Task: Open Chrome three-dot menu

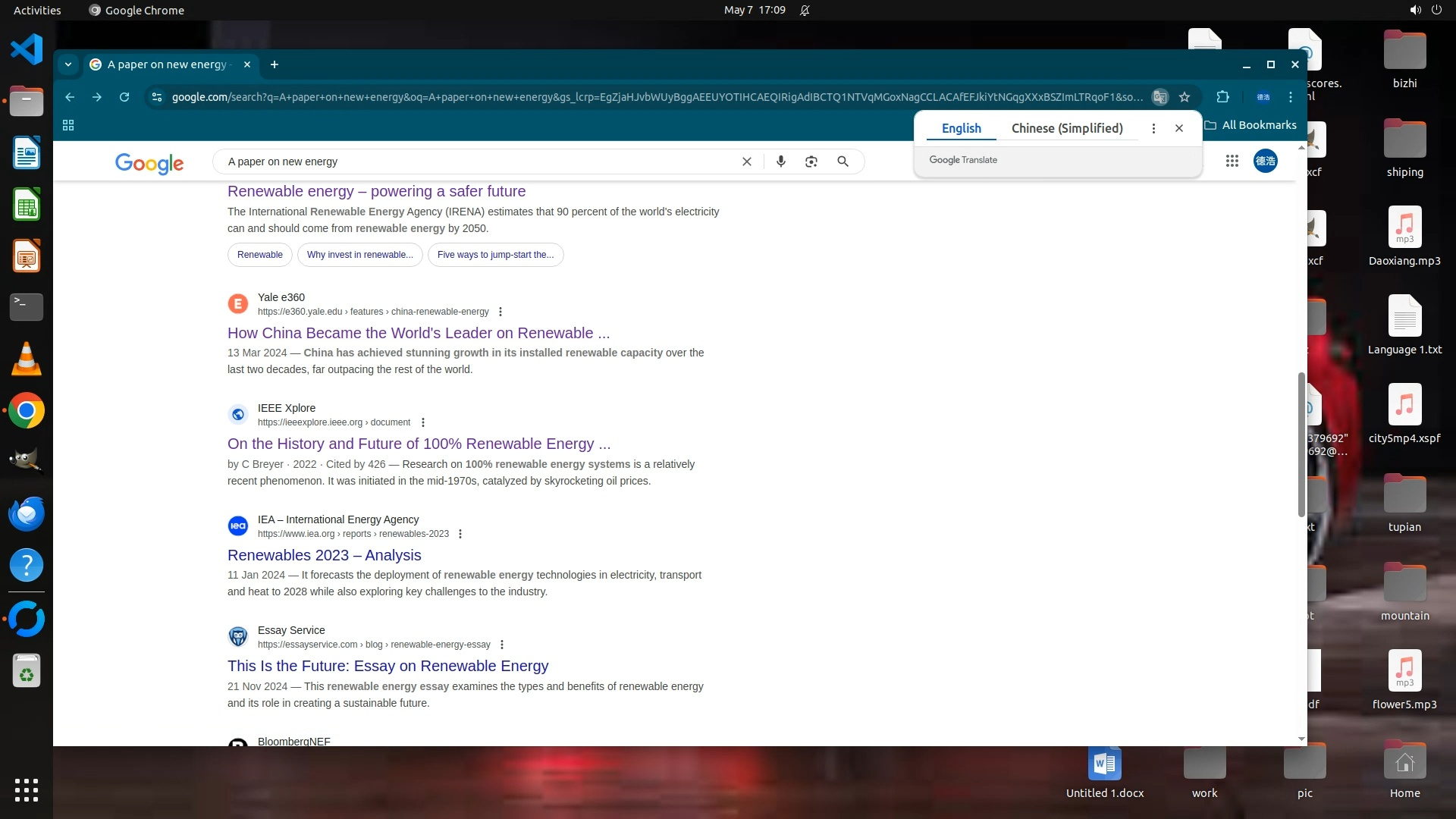Action: coord(1290,97)
